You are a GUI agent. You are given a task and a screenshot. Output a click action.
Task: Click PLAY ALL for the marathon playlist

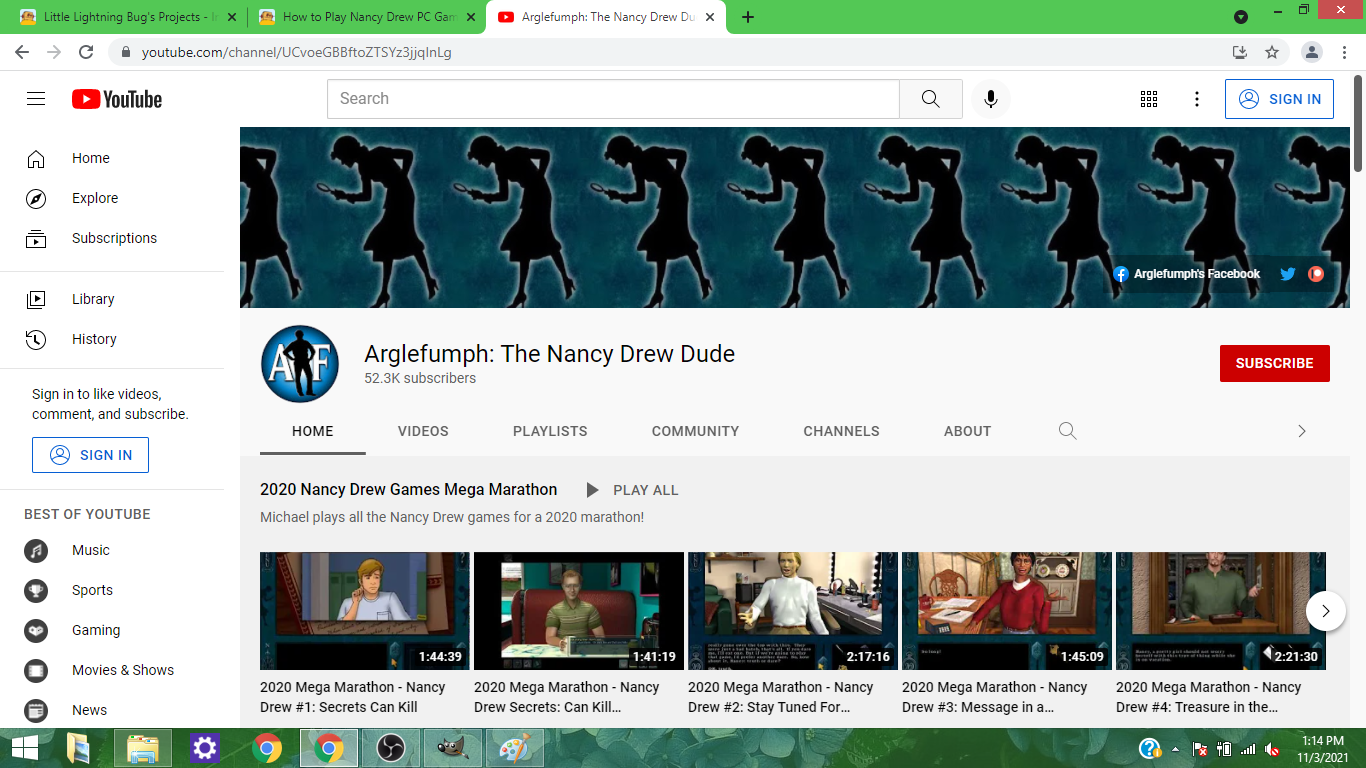point(632,490)
